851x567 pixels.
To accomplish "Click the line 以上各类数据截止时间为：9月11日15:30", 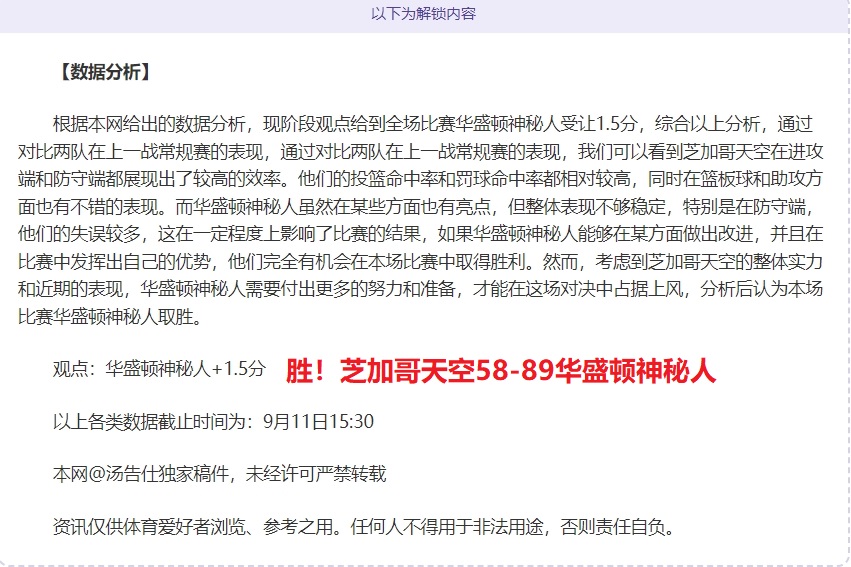I will click(x=213, y=422).
